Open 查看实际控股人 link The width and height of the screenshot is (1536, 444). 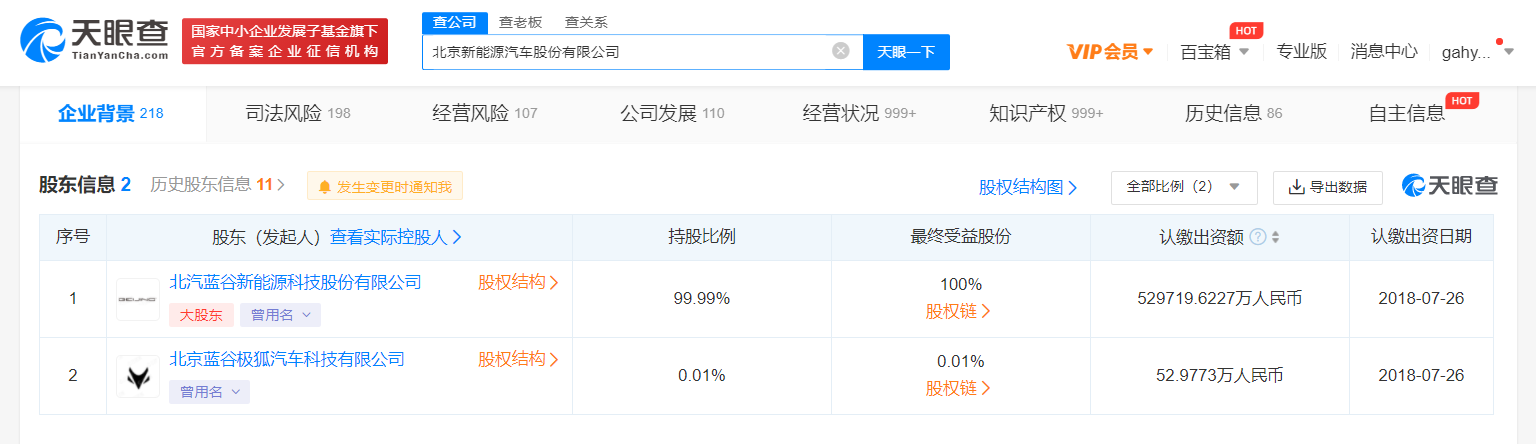396,237
